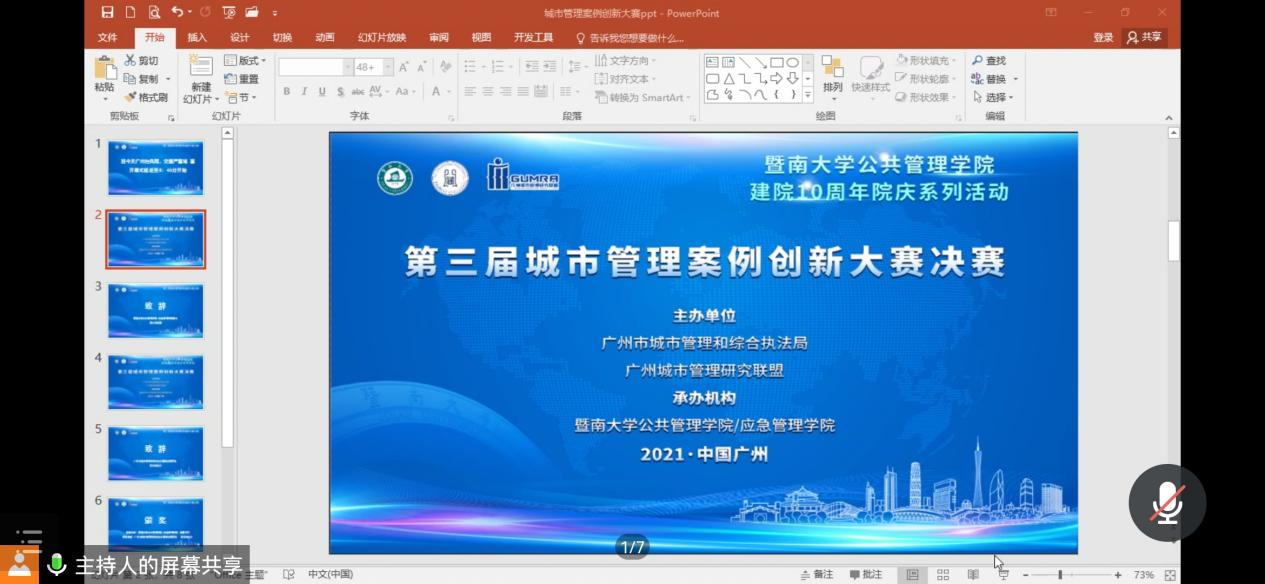Viewport: 1265px width, 584px height.
Task: Choose the rectangle shape in shapes gallery
Action: [776, 62]
